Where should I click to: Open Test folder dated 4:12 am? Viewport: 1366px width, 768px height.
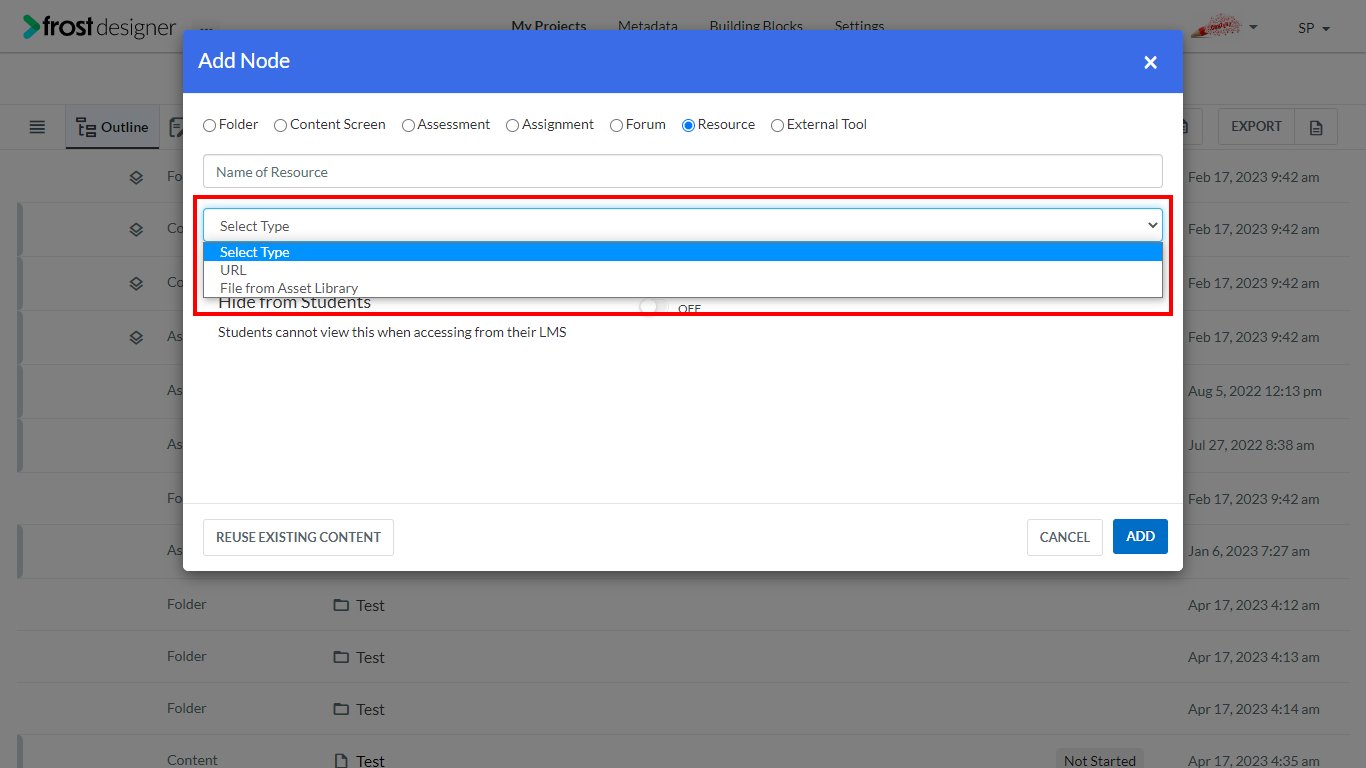[370, 605]
